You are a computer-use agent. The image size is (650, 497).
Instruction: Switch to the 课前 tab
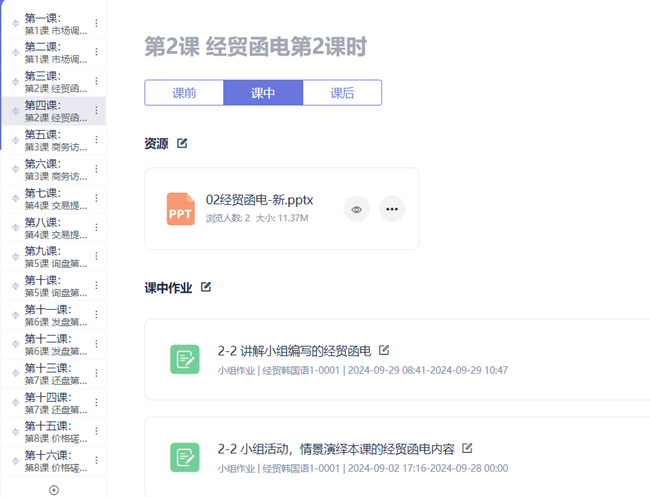[184, 93]
